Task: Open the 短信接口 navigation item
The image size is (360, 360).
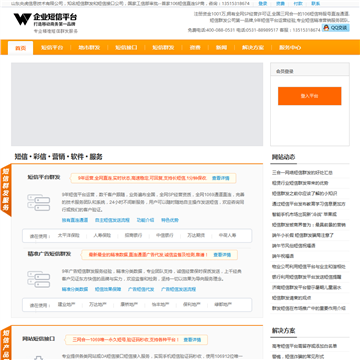Action: point(126,47)
